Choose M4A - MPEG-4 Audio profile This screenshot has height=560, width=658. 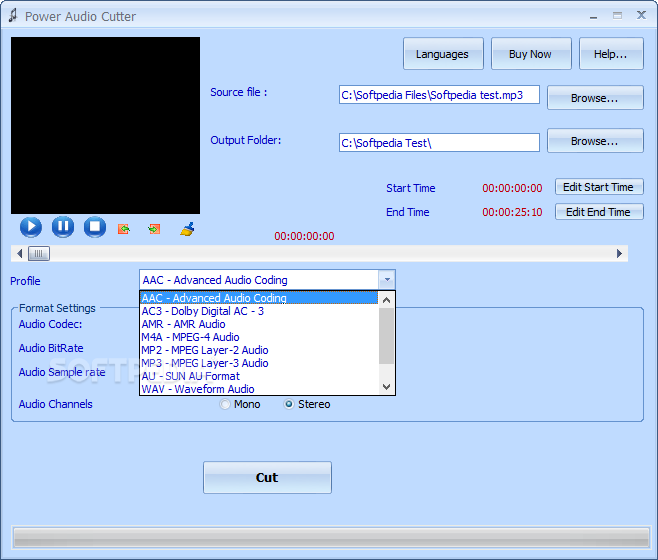pyautogui.click(x=259, y=337)
